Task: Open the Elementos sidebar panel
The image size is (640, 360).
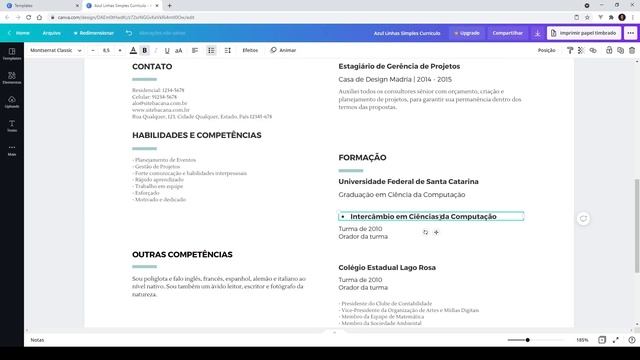Action: pyautogui.click(x=12, y=78)
